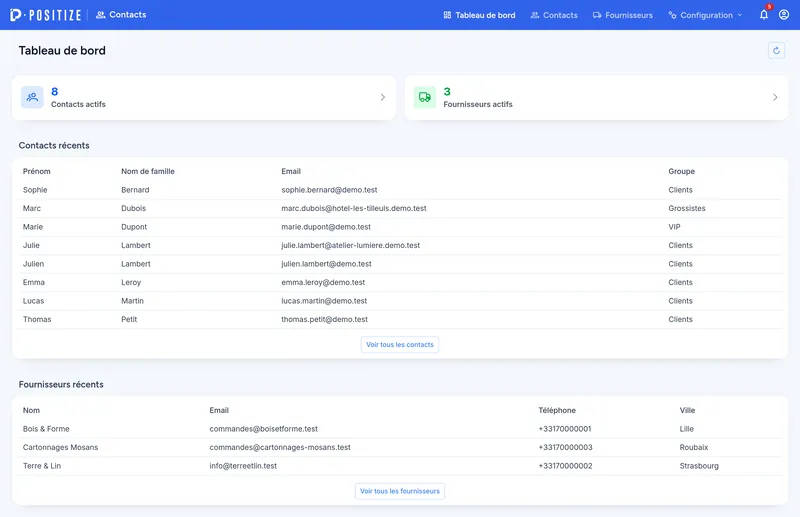Click the blue contacts icon on card

point(32,97)
